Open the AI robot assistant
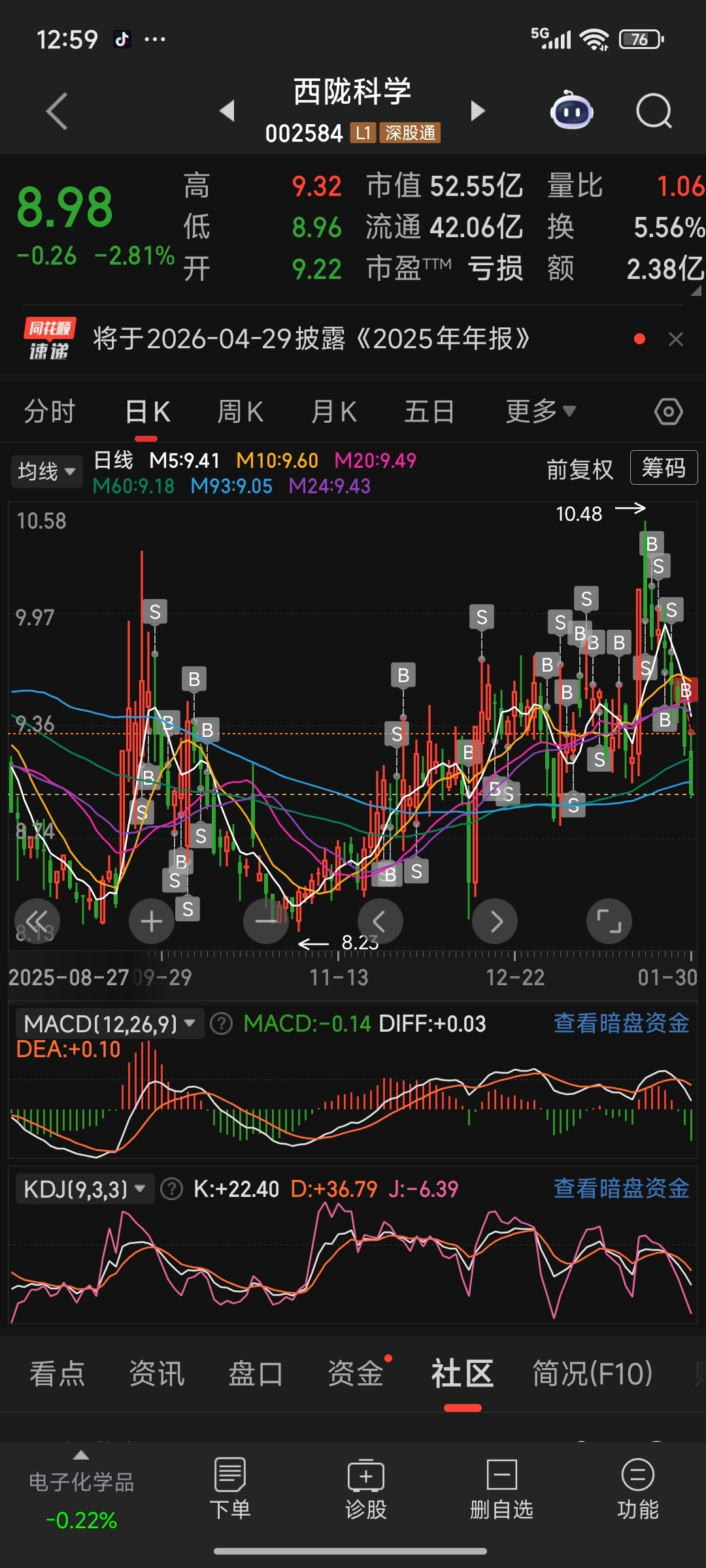Image resolution: width=706 pixels, height=1568 pixels. pyautogui.click(x=571, y=110)
